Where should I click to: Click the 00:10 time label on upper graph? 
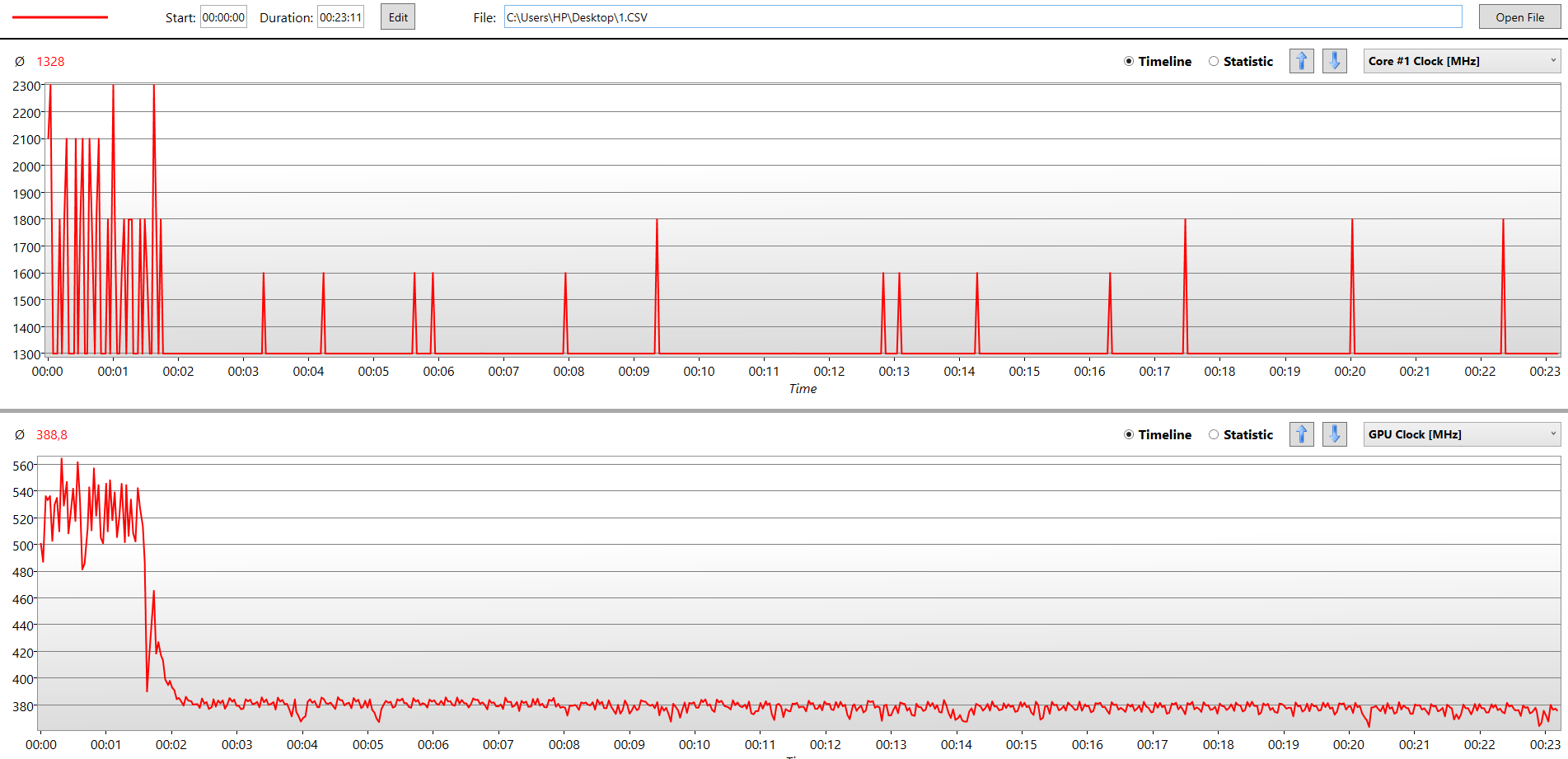699,372
